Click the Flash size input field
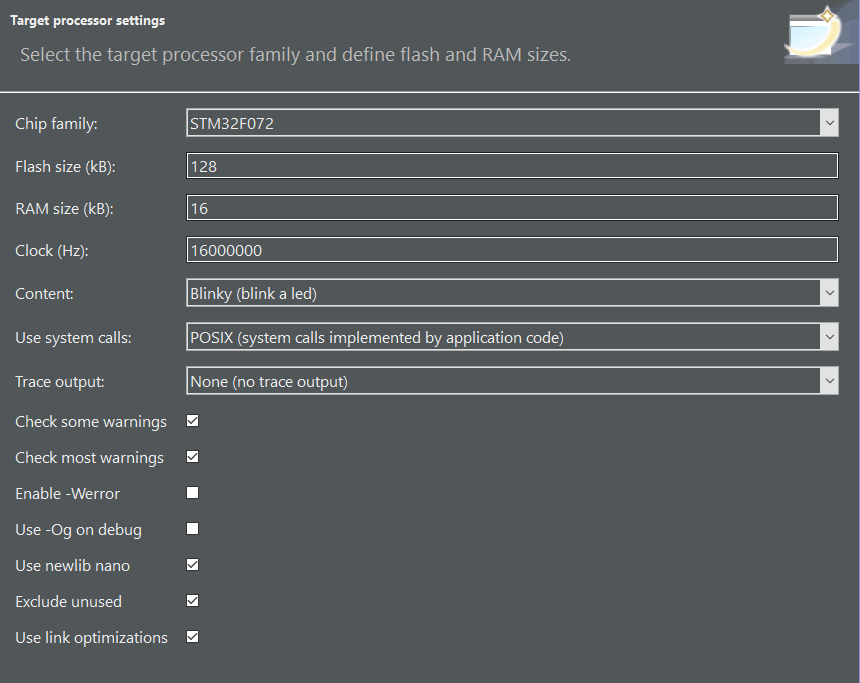The height and width of the screenshot is (683, 860). coord(512,166)
